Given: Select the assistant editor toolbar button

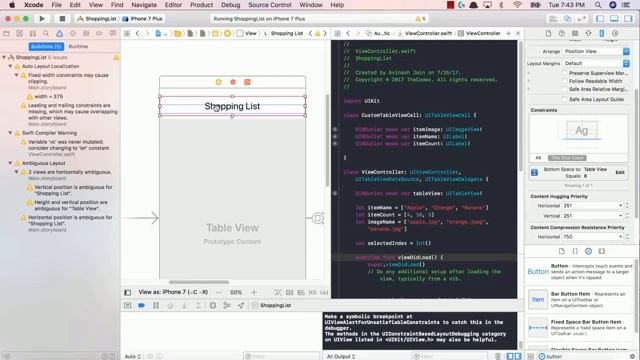Looking at the screenshot, I should click(567, 19).
